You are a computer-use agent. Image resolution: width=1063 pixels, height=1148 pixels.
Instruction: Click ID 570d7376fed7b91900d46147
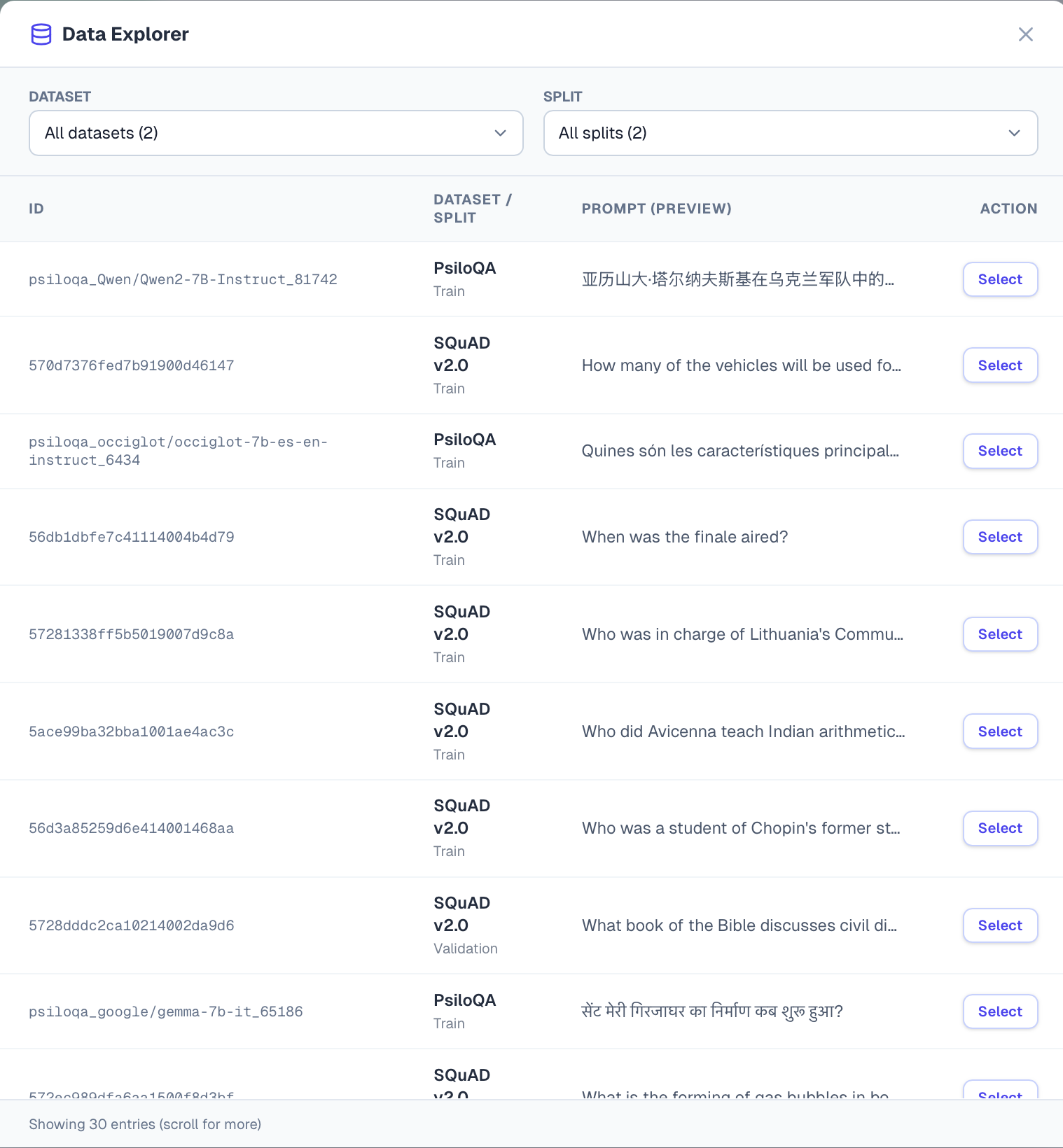click(x=132, y=365)
